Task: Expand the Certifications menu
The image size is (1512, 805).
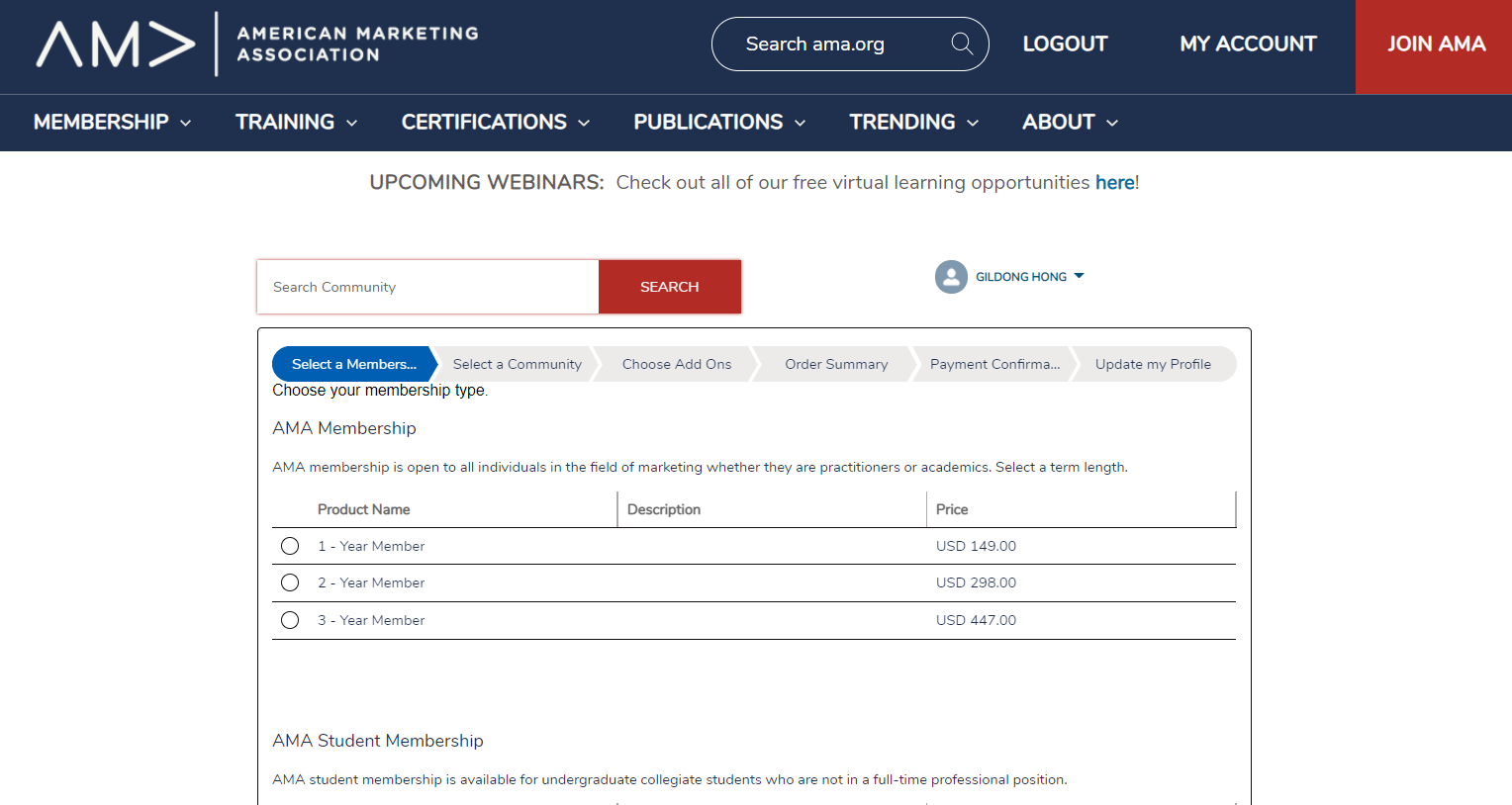Action: (x=496, y=123)
